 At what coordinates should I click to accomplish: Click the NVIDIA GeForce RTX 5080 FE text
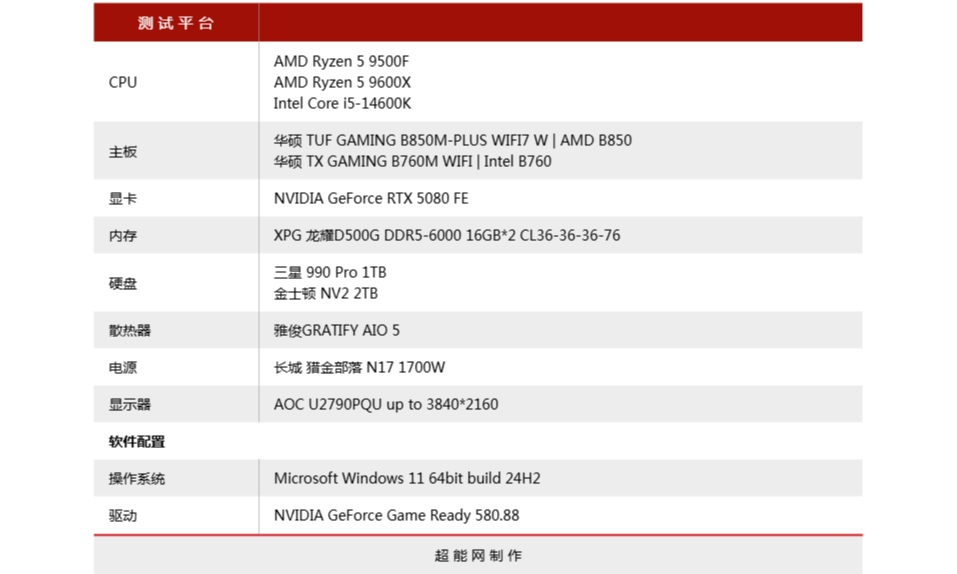371,198
